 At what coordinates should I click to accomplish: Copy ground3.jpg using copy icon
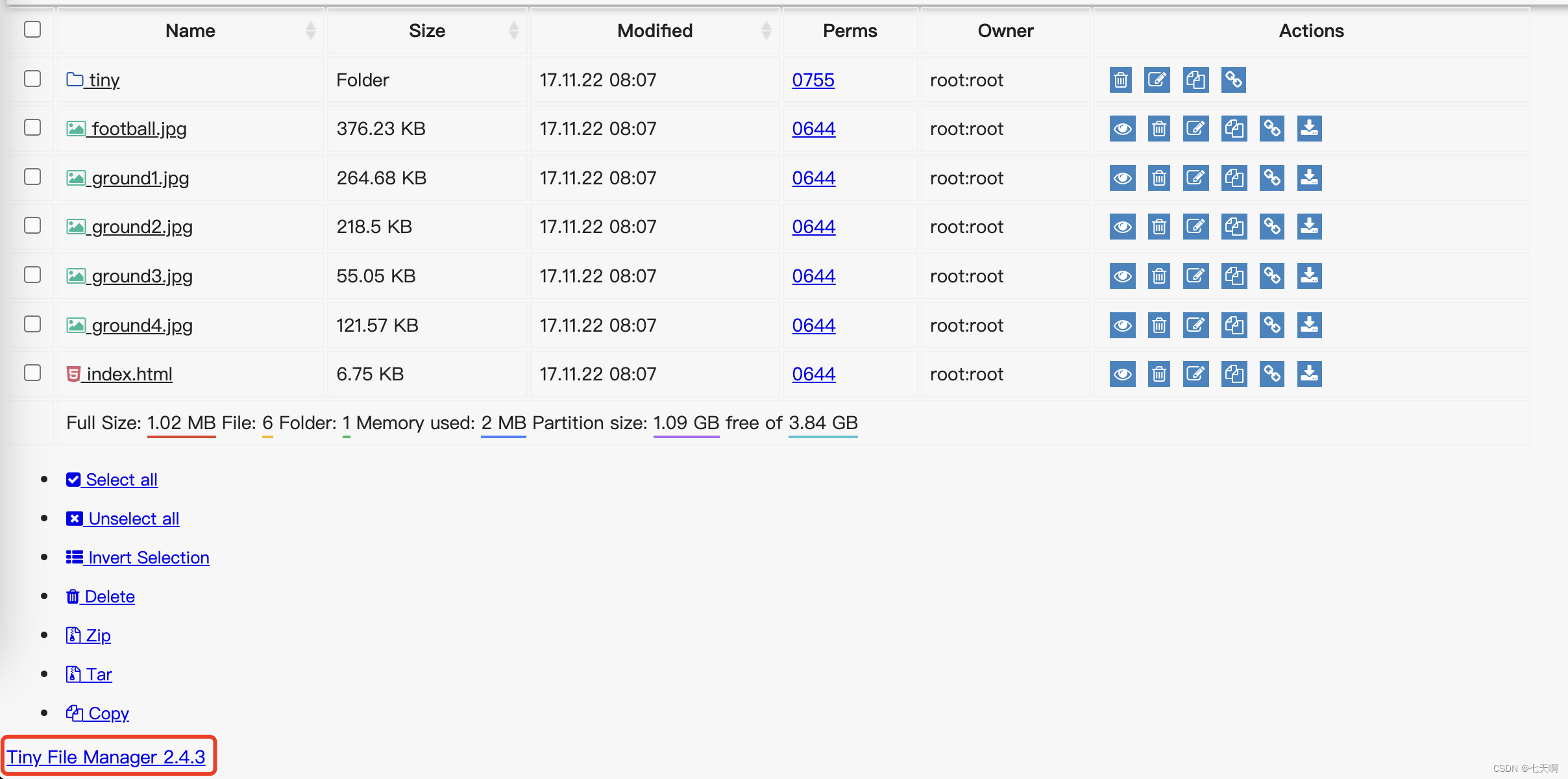pyautogui.click(x=1234, y=277)
